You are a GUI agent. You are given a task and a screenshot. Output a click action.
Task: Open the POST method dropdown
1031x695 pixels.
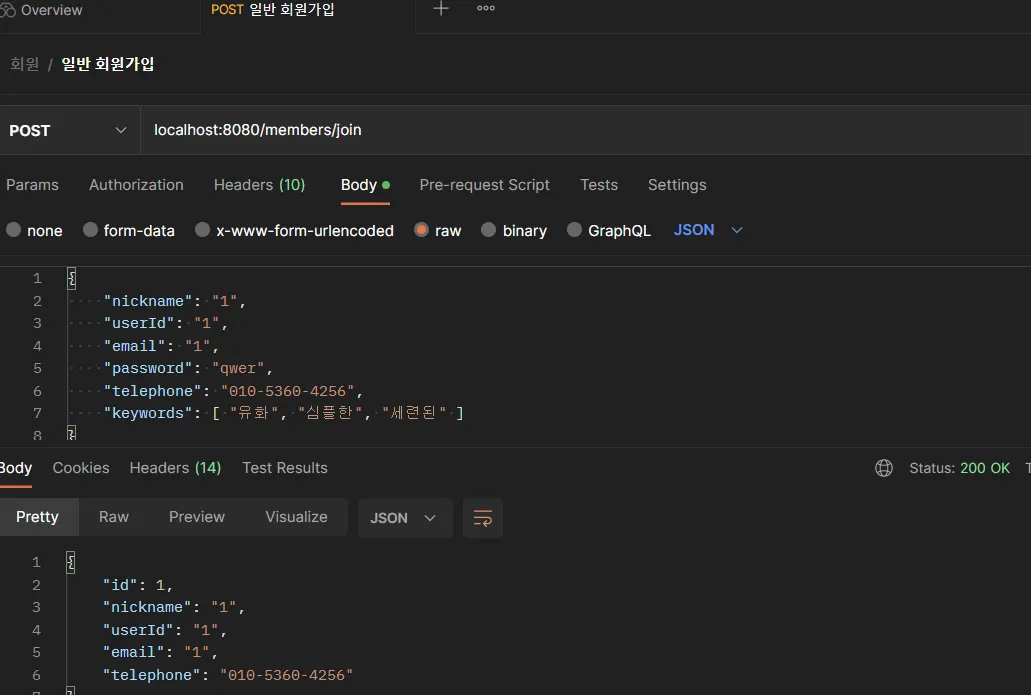click(69, 131)
